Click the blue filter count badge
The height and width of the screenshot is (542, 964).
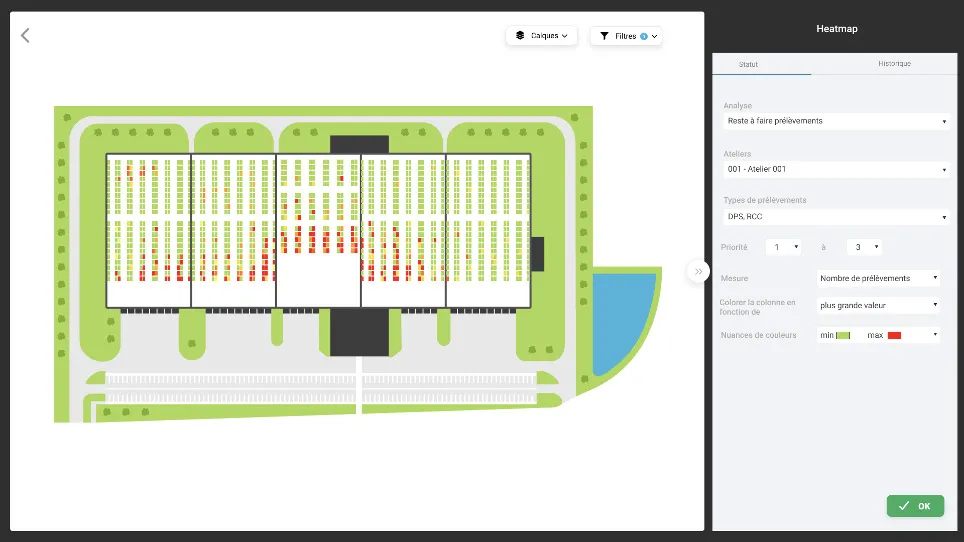(x=644, y=36)
